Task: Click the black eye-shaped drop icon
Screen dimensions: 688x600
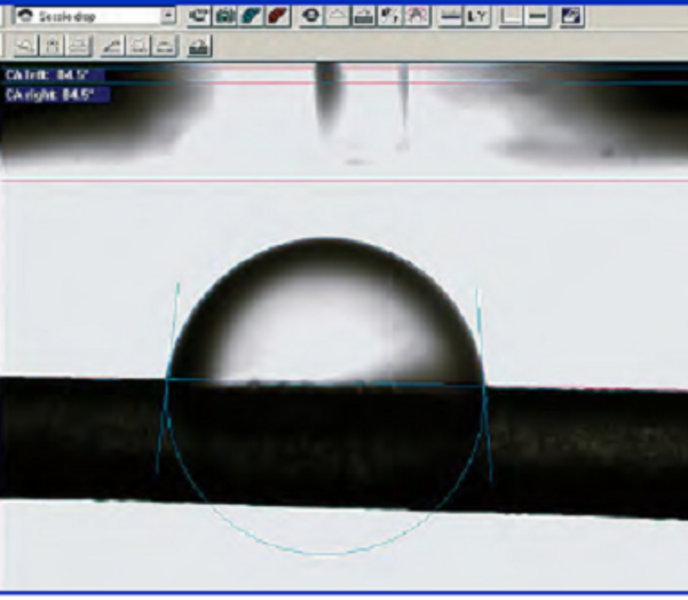Action: click(x=310, y=17)
